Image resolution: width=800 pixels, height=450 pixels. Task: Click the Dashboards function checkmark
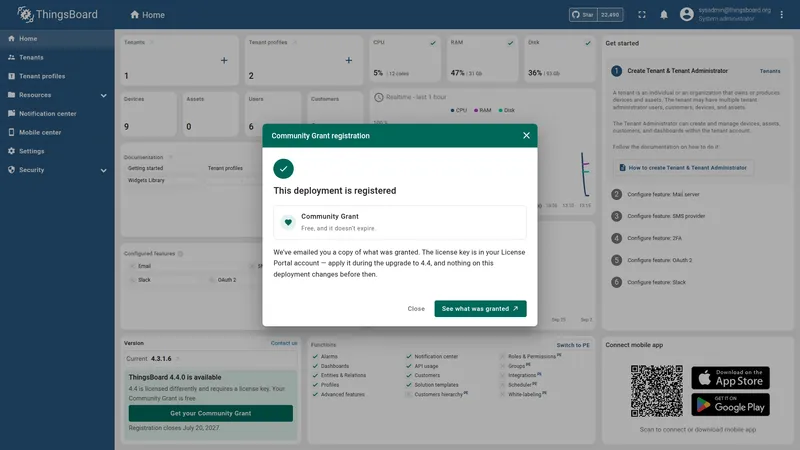click(315, 366)
